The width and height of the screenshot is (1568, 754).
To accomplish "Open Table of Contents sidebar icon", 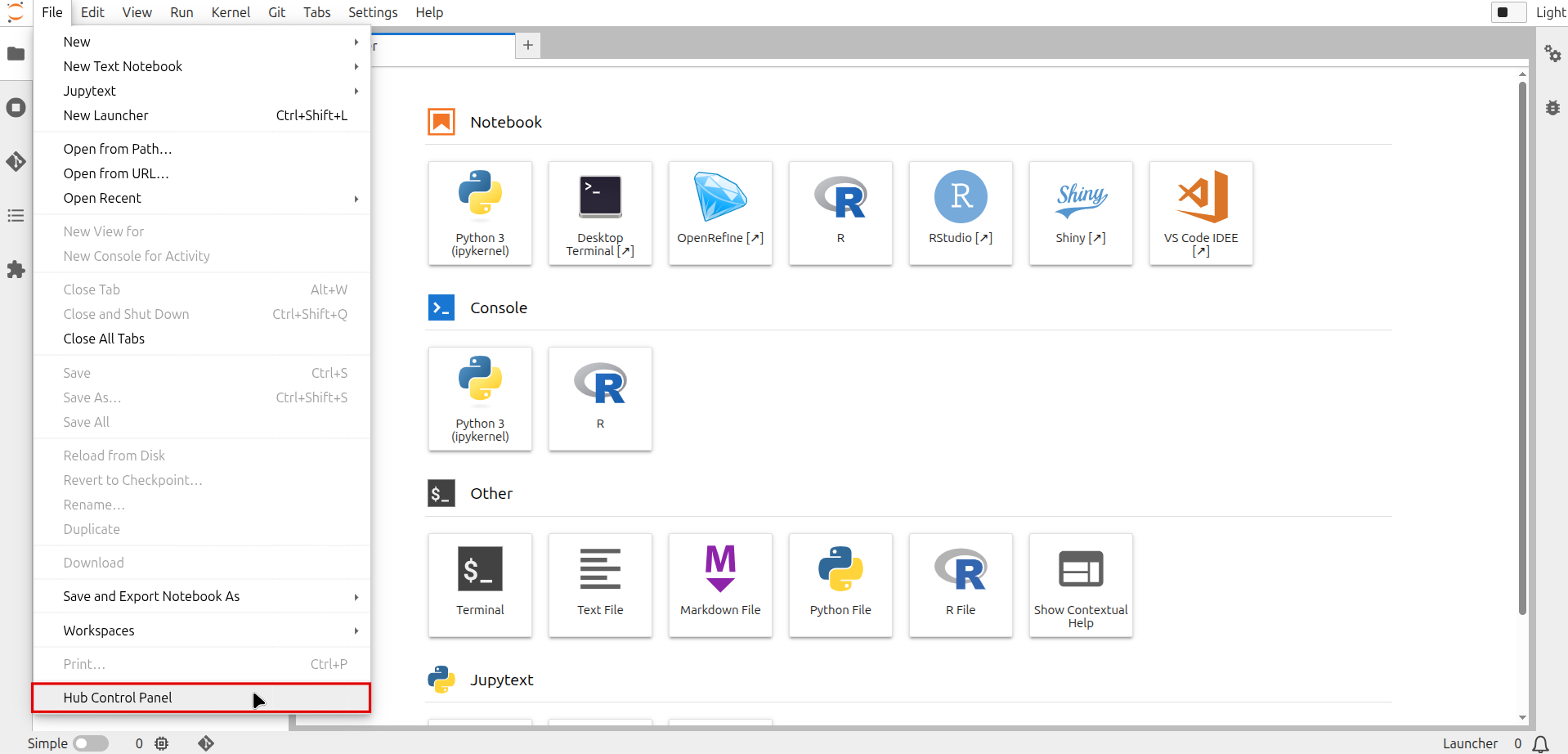I will click(16, 216).
